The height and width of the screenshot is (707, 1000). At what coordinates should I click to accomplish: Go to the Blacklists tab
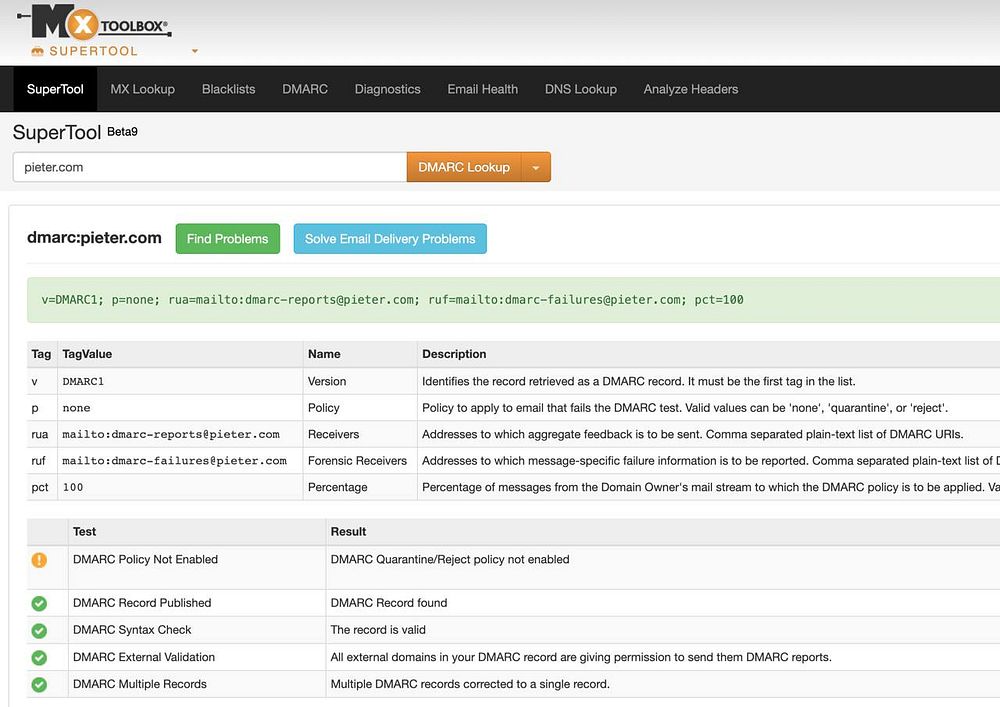pyautogui.click(x=228, y=89)
